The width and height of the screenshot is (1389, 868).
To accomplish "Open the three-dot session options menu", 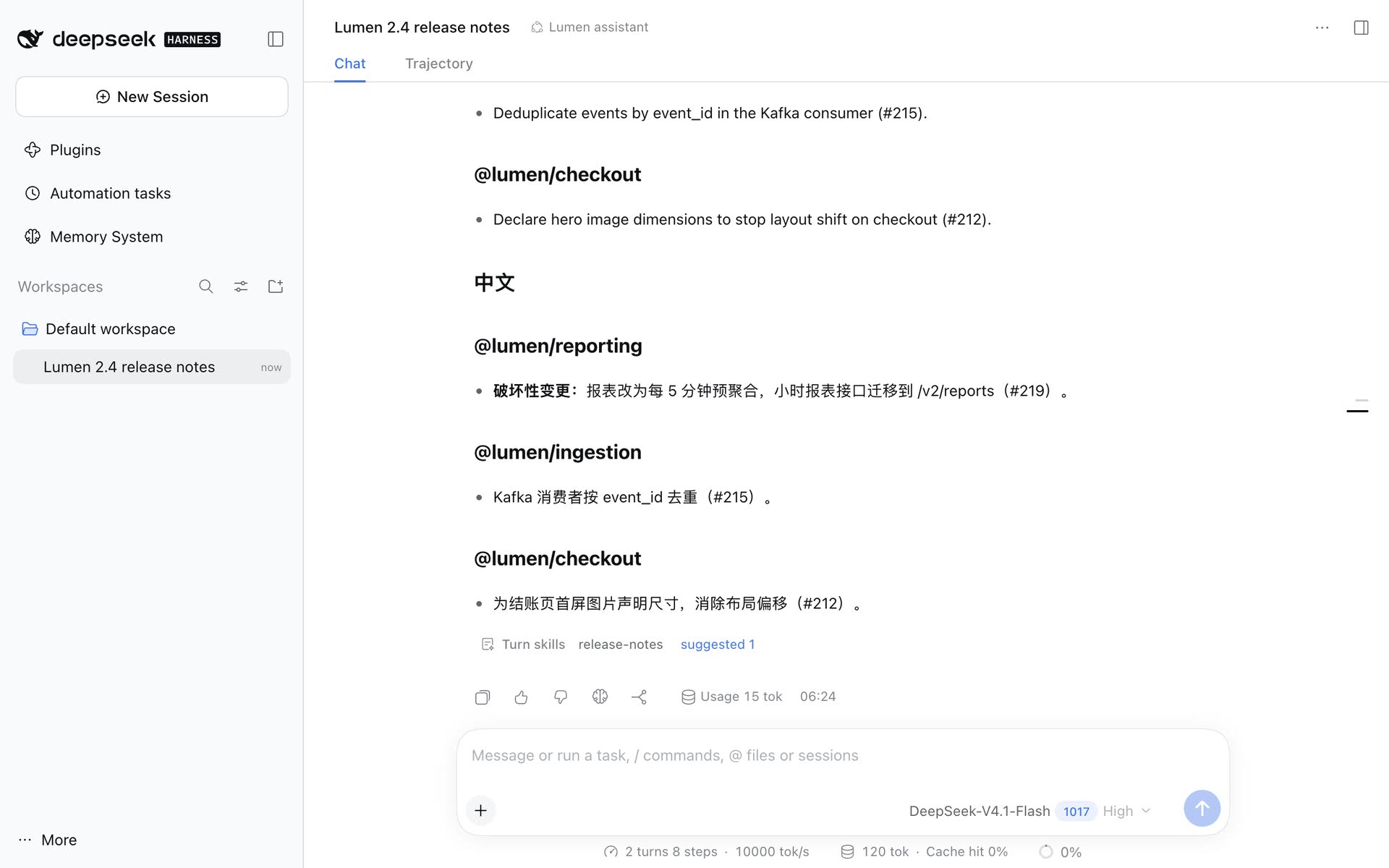I will coord(1322,27).
